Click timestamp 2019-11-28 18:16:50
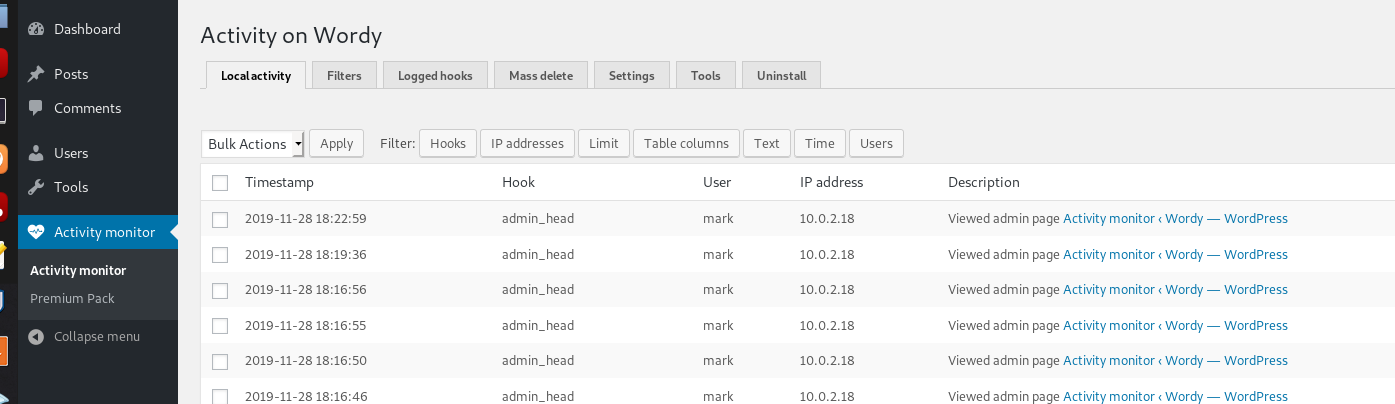Screen dimensions: 1395x404 (306, 360)
